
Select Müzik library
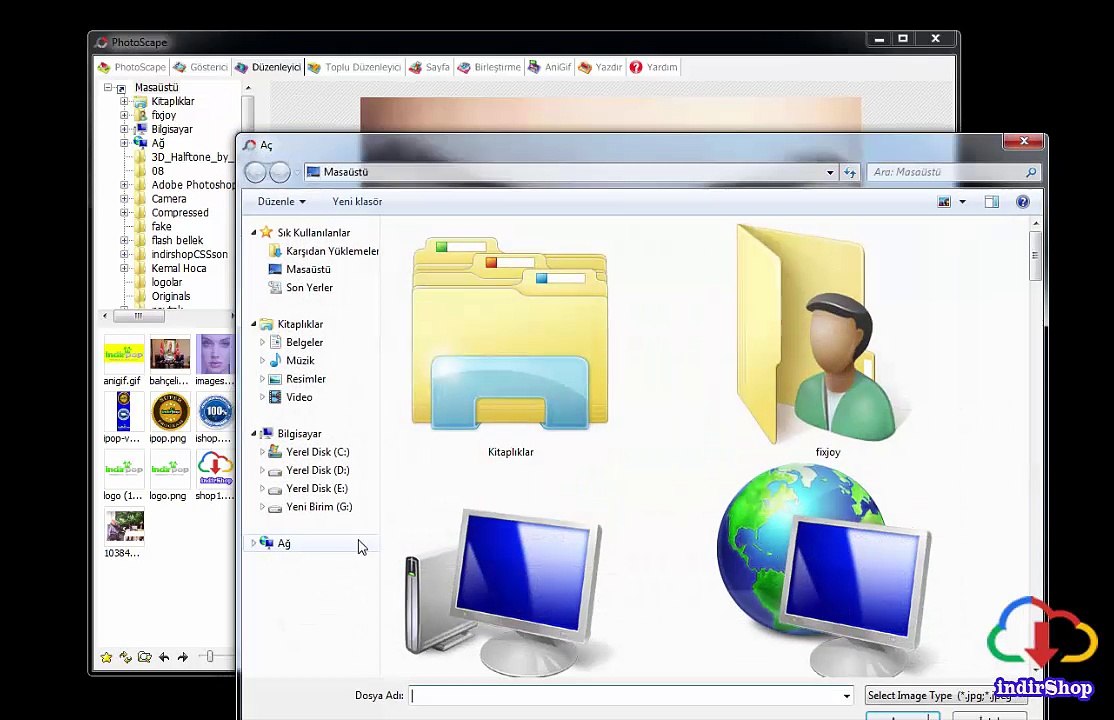pyautogui.click(x=292, y=361)
